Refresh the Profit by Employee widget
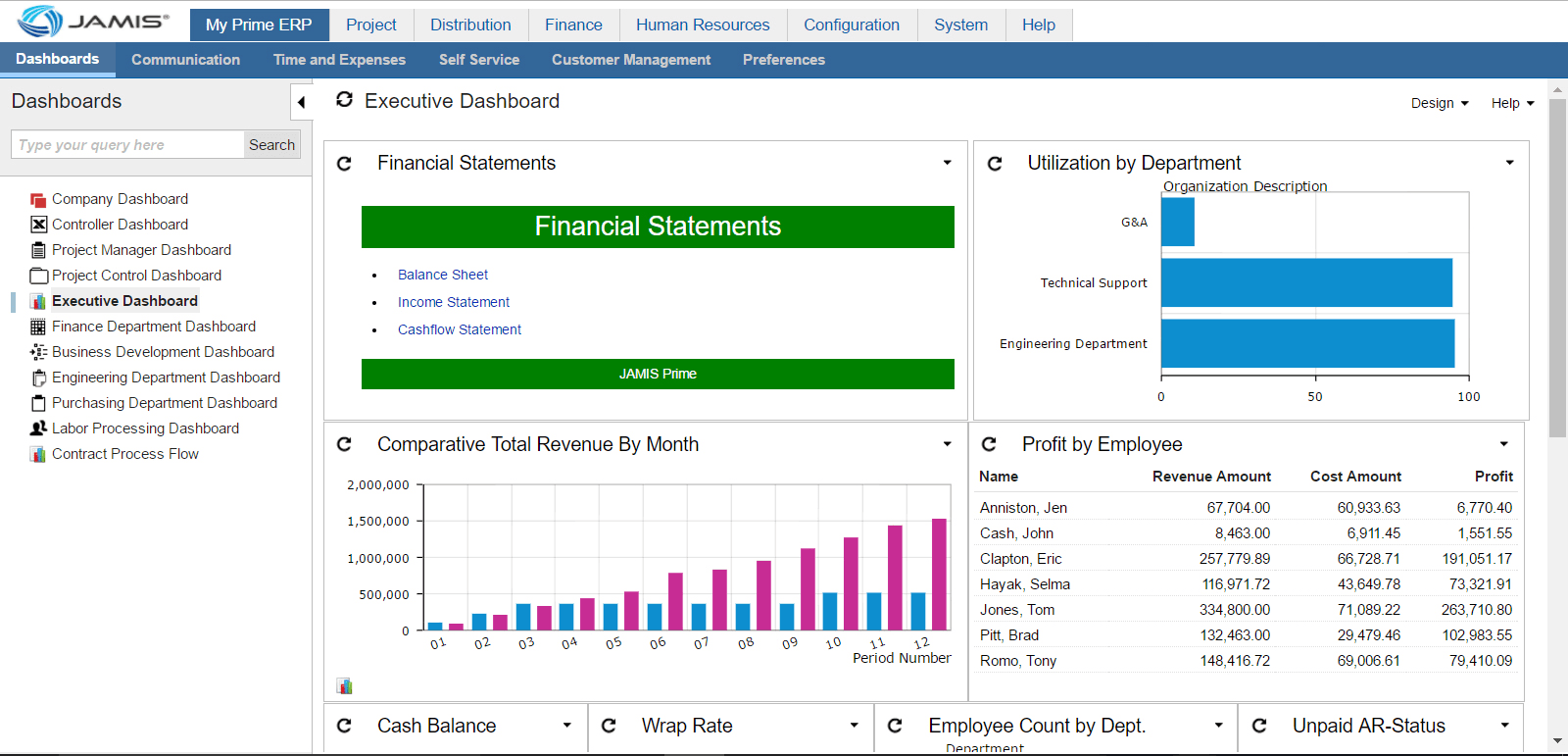 click(989, 445)
